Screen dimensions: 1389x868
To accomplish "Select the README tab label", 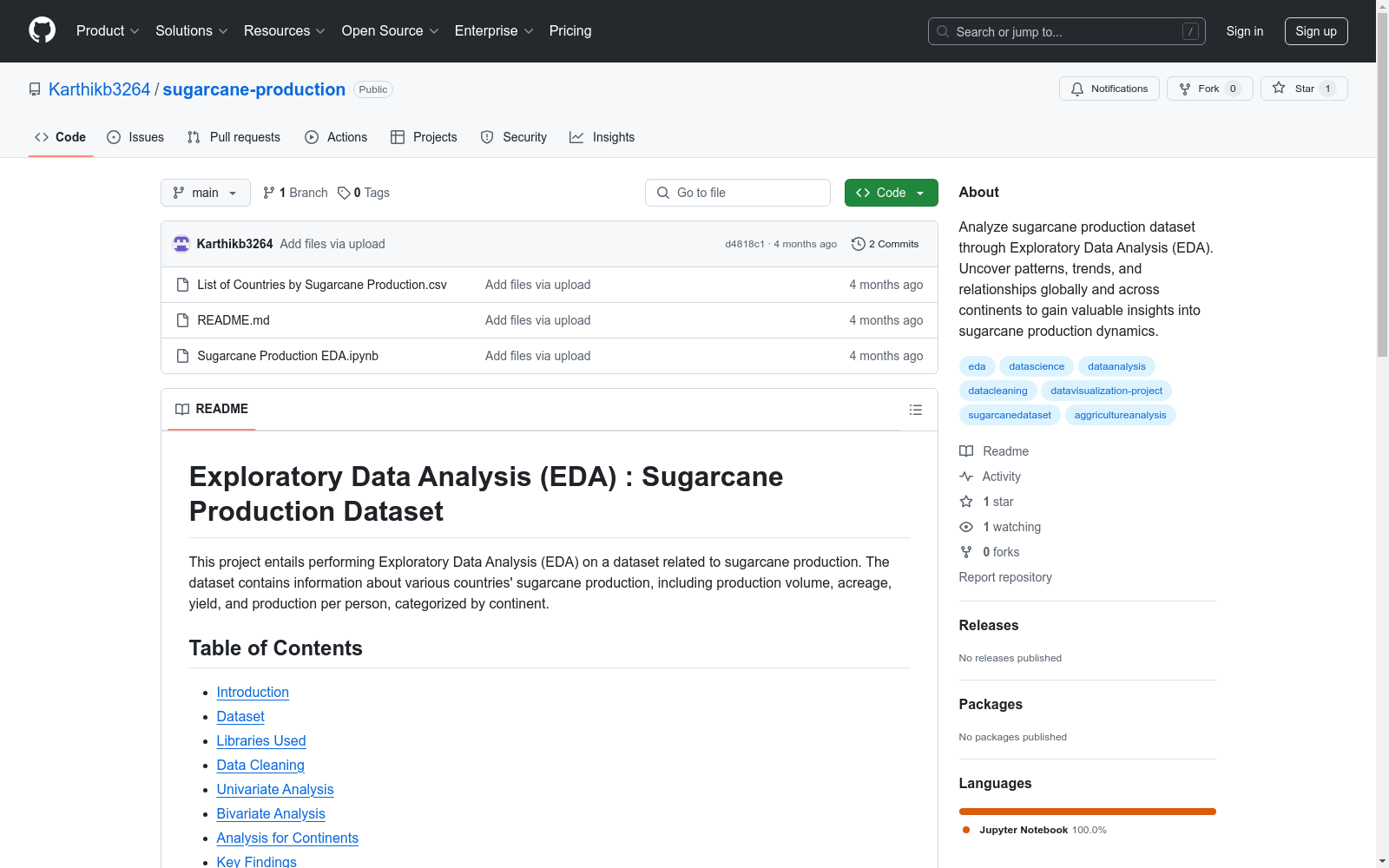I will (222, 409).
